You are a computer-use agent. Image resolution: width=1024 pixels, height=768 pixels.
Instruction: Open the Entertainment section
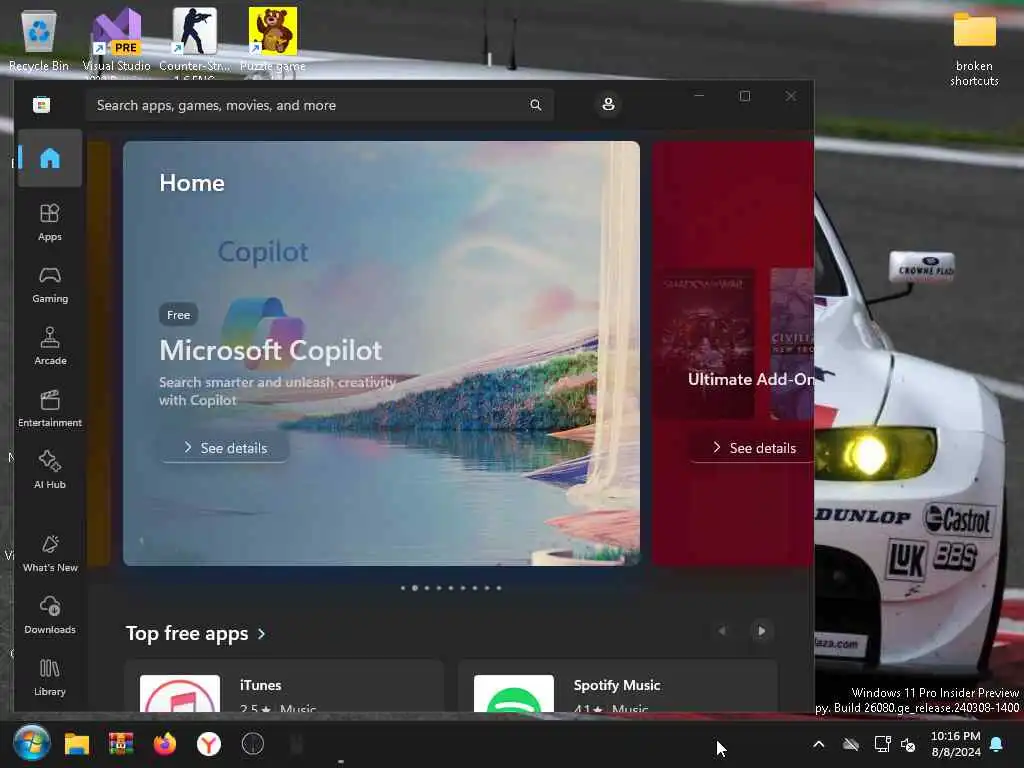(x=50, y=408)
